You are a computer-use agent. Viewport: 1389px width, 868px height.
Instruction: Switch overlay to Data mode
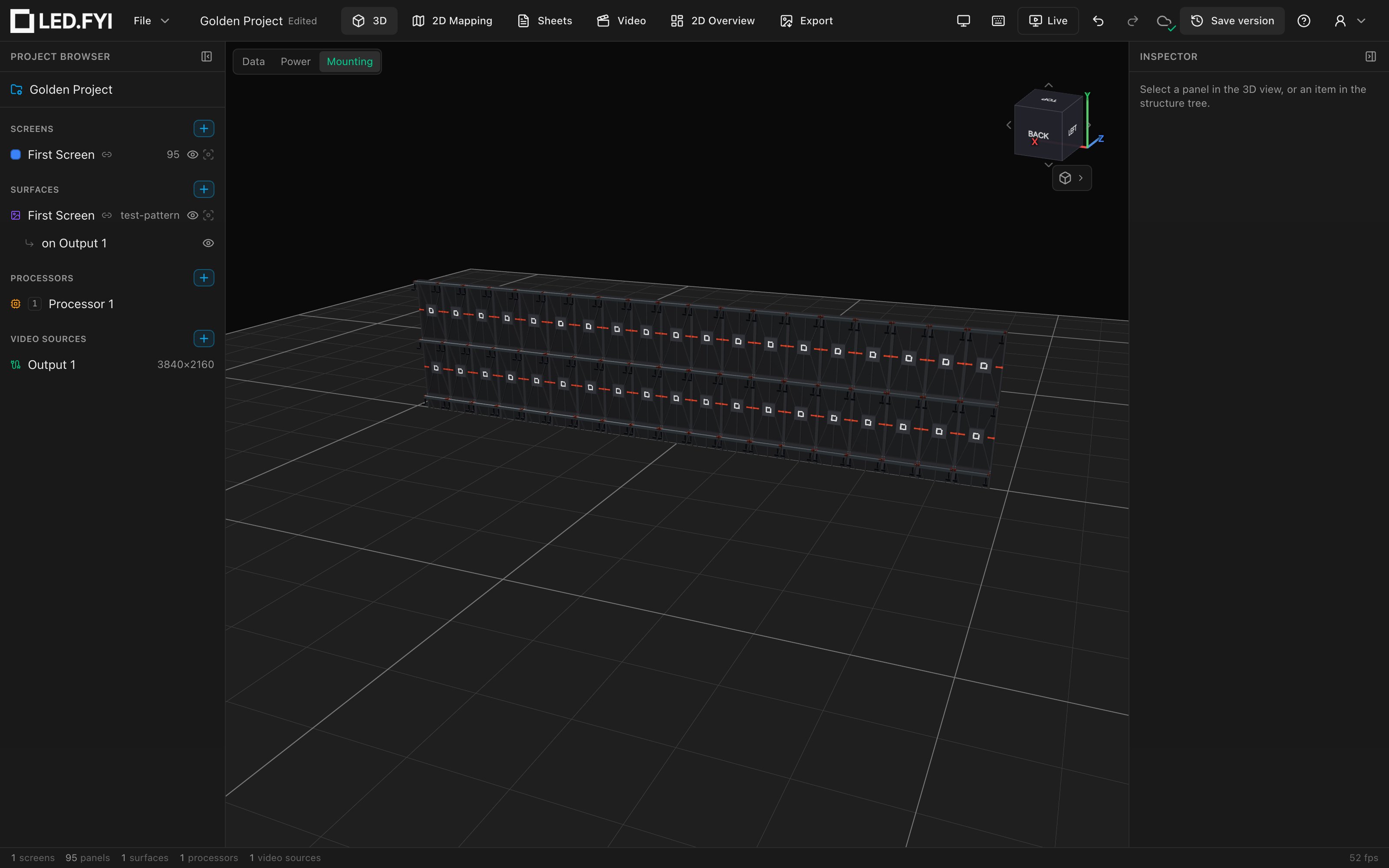pos(253,62)
